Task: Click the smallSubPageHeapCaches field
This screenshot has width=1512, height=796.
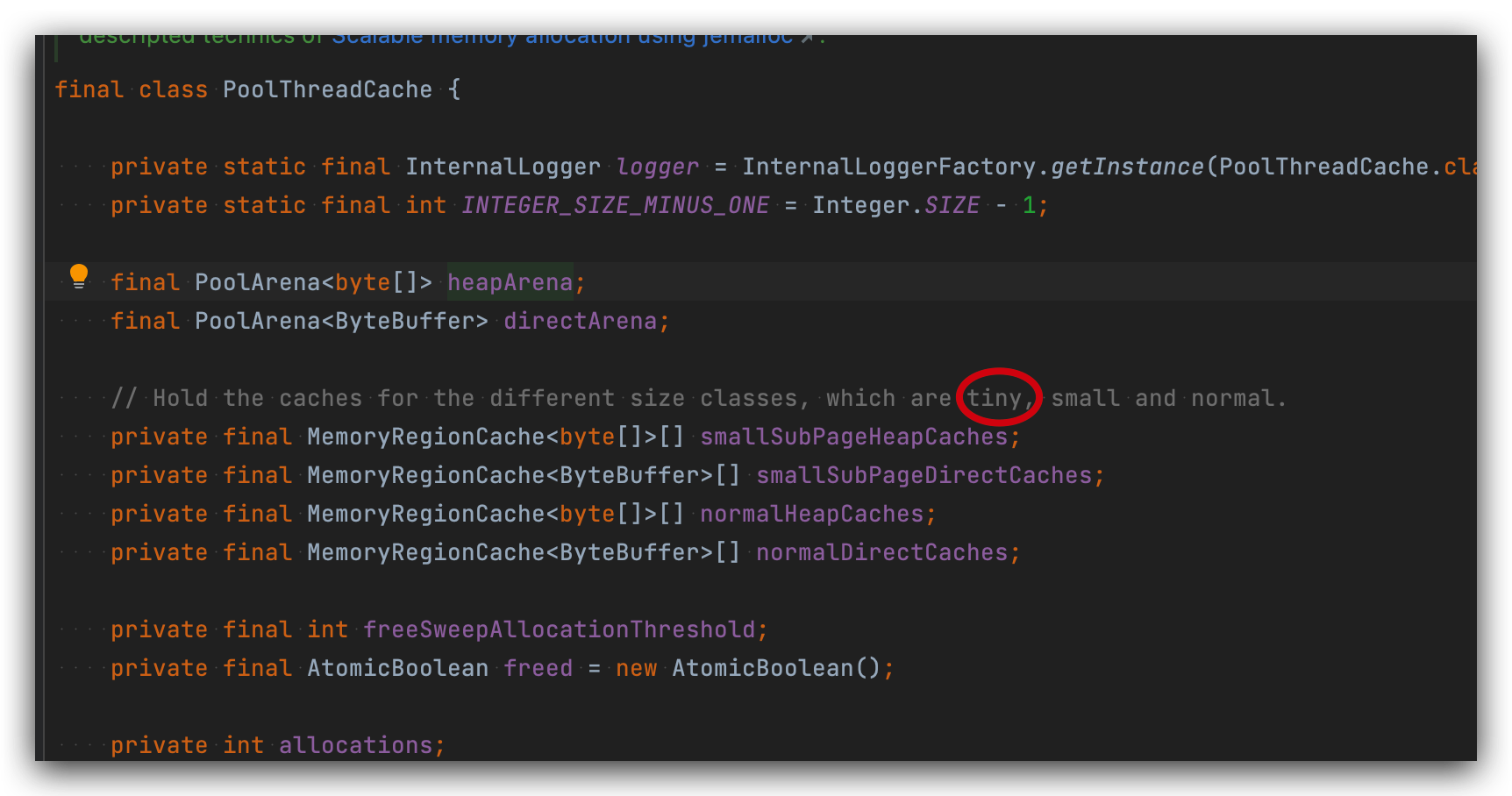Action: click(x=857, y=436)
